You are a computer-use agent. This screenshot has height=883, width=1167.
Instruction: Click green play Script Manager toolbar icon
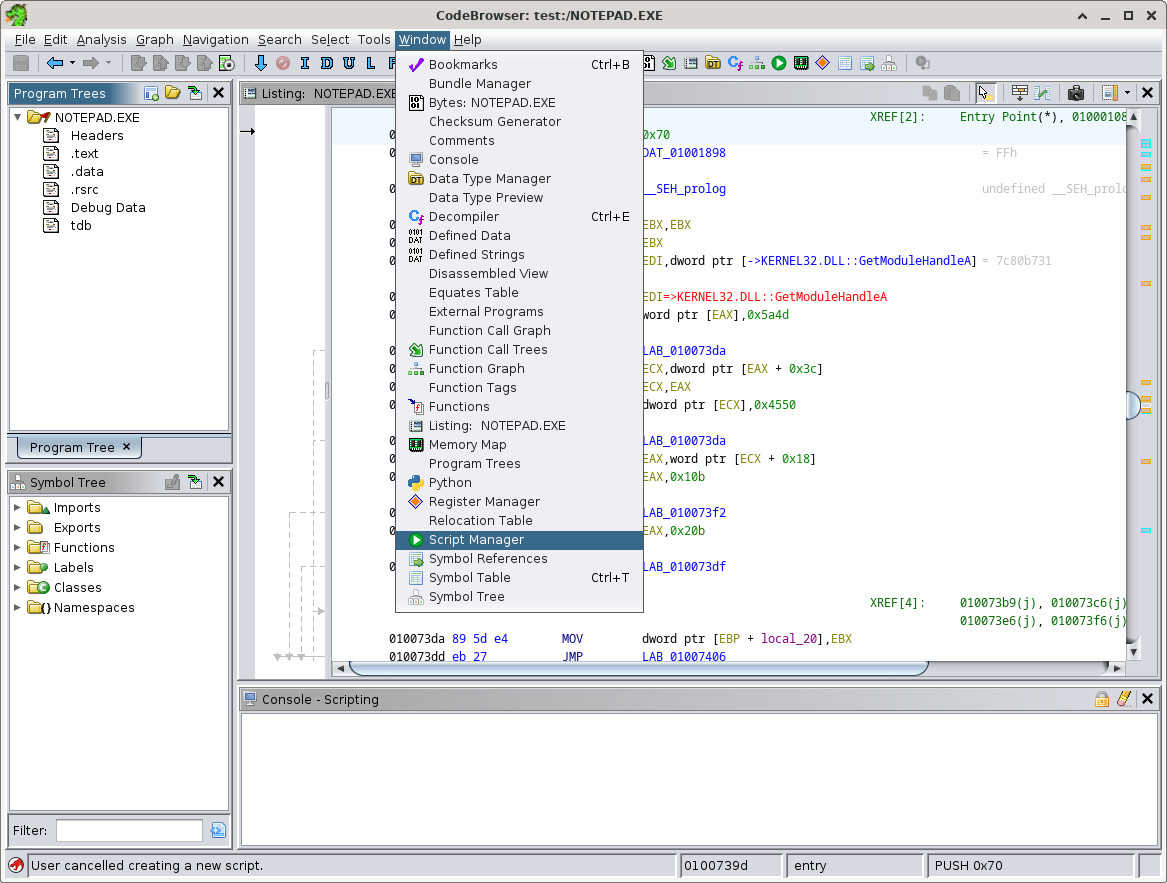click(779, 63)
